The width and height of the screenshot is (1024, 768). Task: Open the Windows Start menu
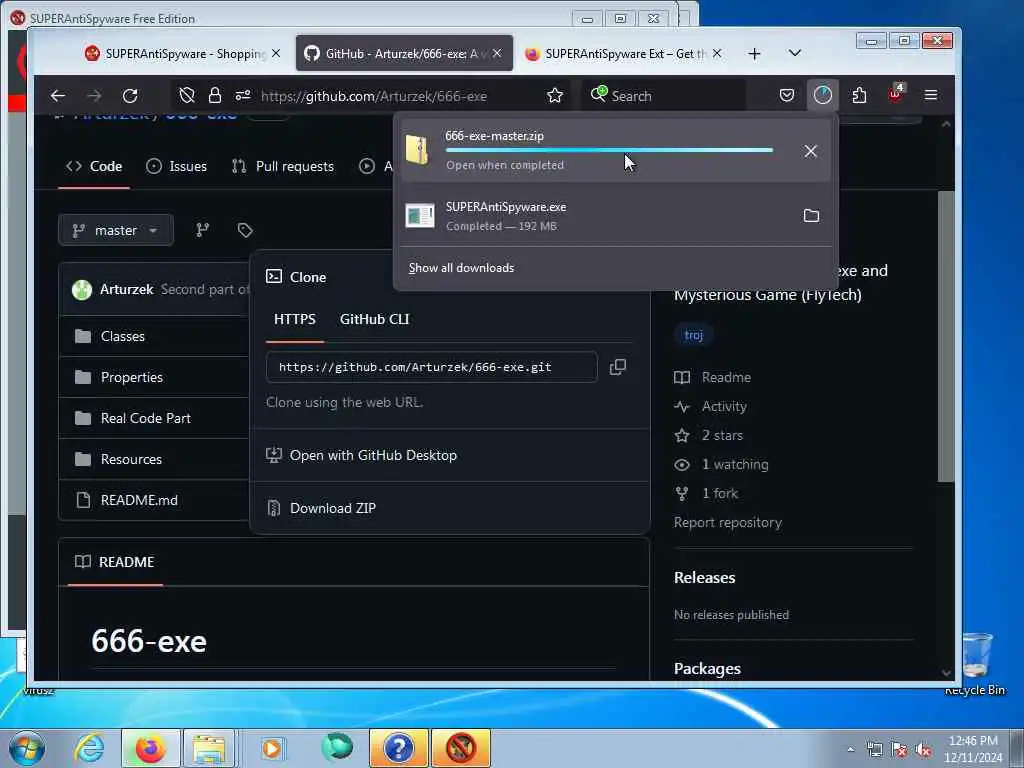(26, 748)
